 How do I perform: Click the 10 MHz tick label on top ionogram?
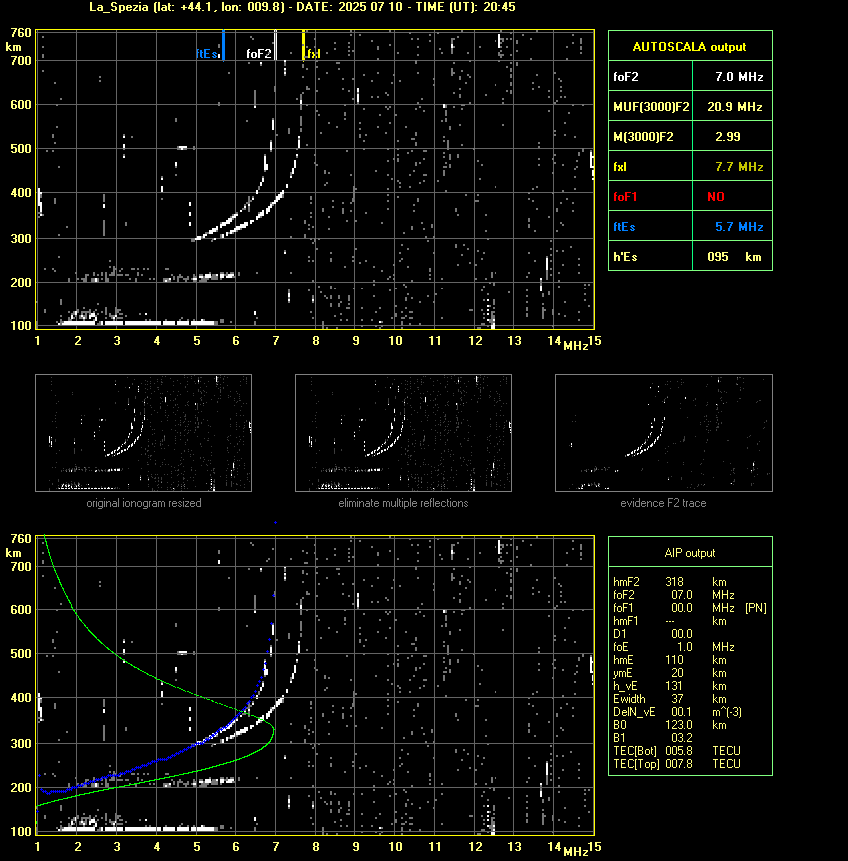[x=395, y=341]
